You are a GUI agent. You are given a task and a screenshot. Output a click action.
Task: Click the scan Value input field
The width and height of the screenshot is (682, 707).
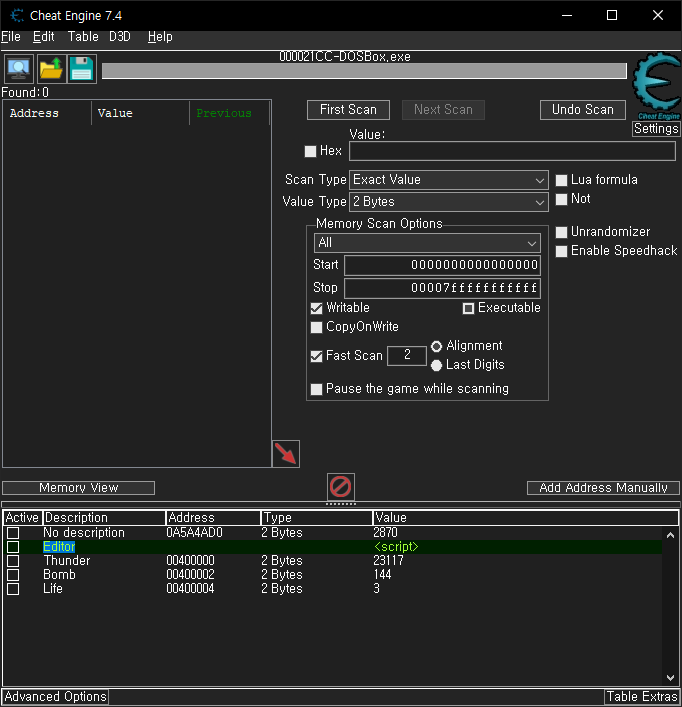[x=513, y=151]
